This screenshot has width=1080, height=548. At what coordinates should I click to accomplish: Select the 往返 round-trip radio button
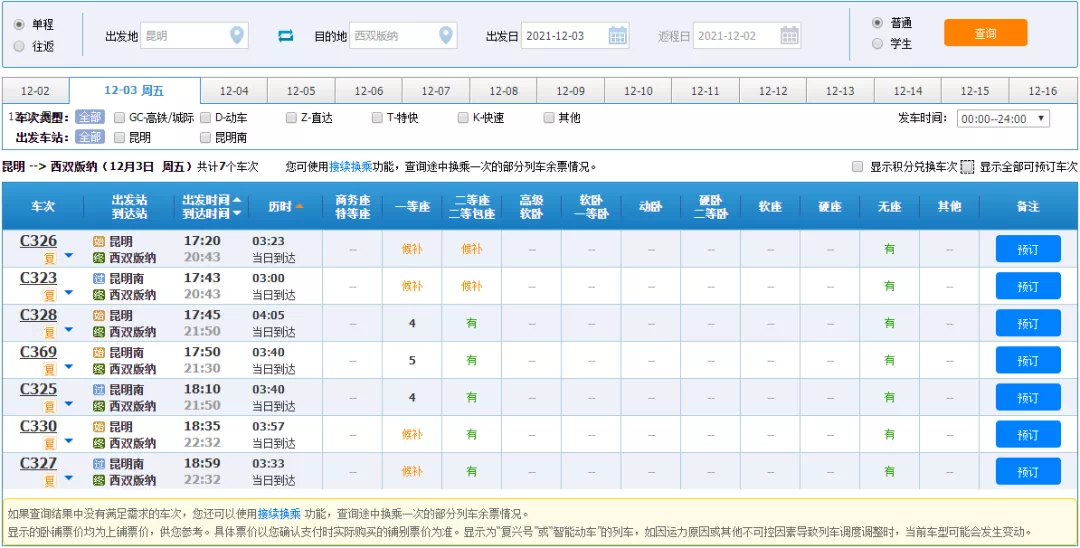(x=19, y=46)
